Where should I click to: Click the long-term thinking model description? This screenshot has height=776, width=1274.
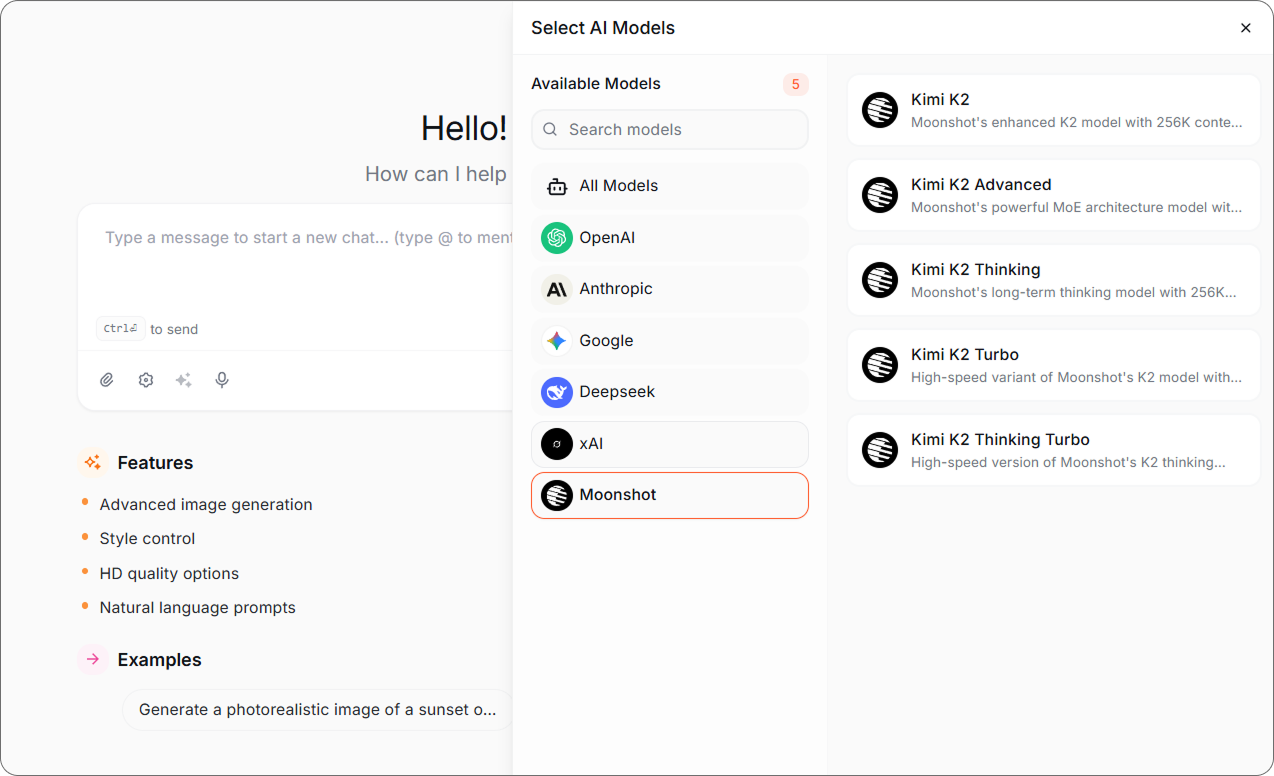tap(1074, 292)
